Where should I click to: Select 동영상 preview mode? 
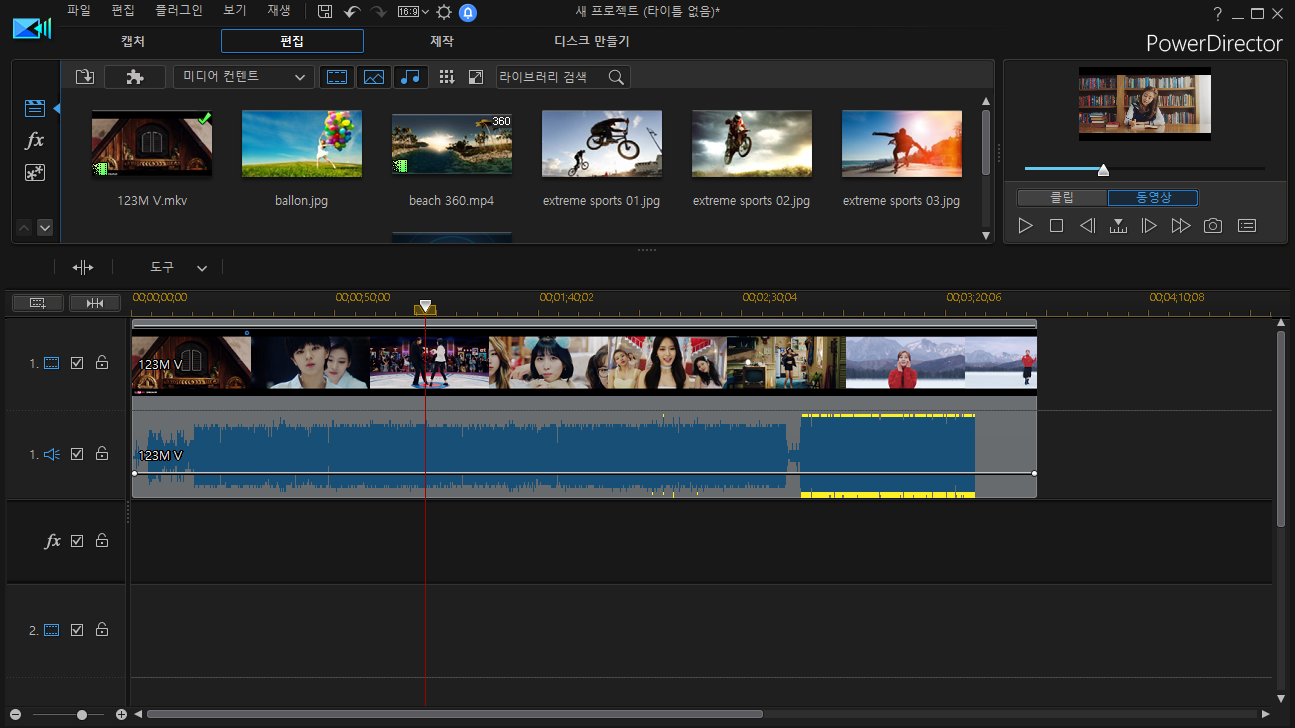(1153, 198)
